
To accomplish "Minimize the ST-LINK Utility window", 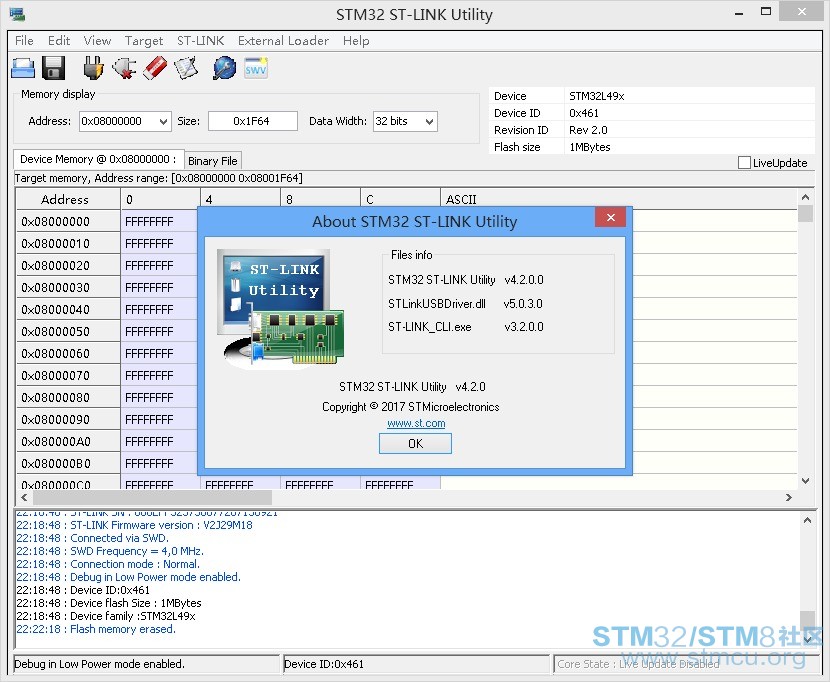I will point(739,13).
